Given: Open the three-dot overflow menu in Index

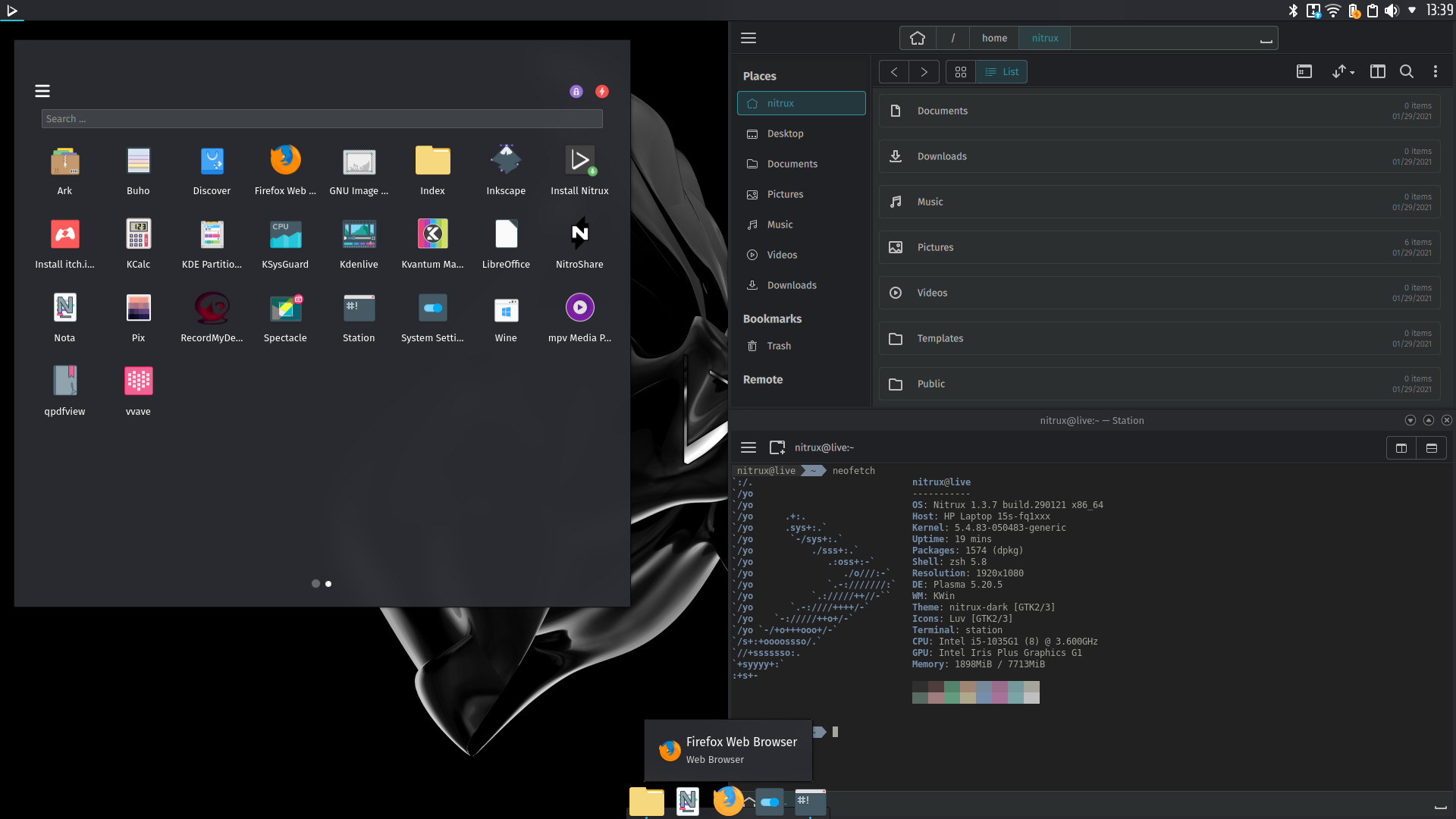Looking at the screenshot, I should 1435,71.
